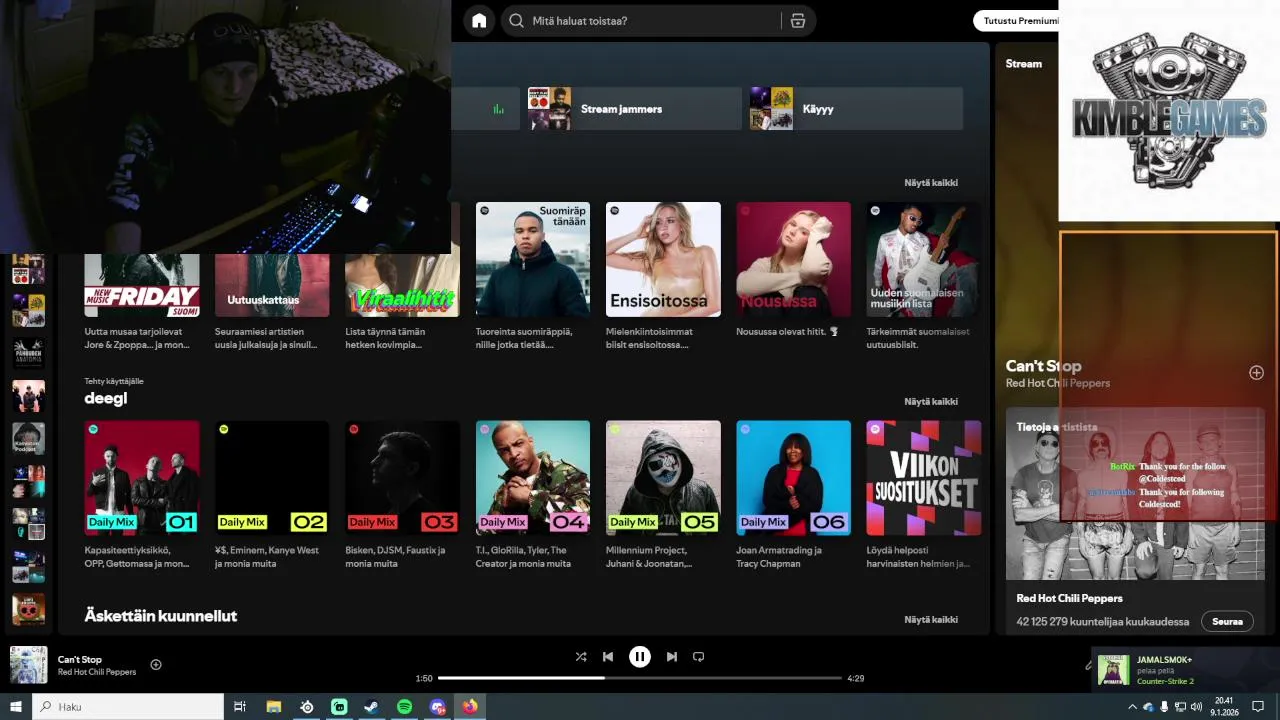This screenshot has height=720, width=1280.
Task: Open the Browse icon beside the search field
Action: [x=798, y=21]
